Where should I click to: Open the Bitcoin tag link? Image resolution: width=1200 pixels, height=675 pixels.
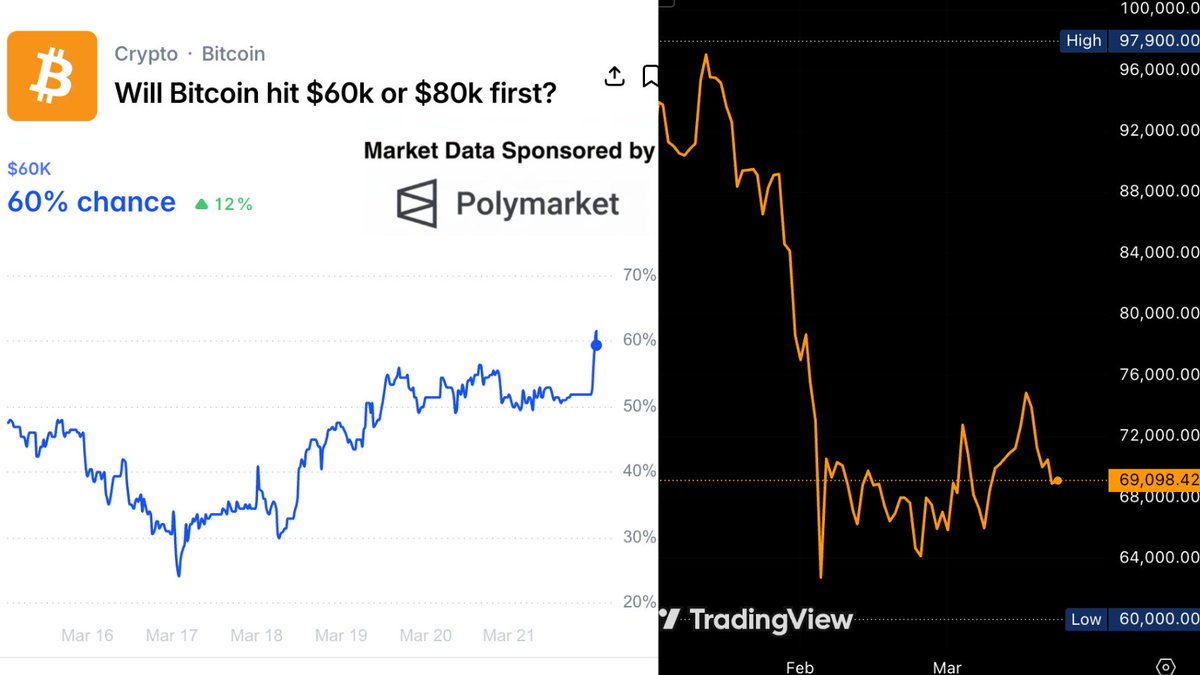point(233,54)
